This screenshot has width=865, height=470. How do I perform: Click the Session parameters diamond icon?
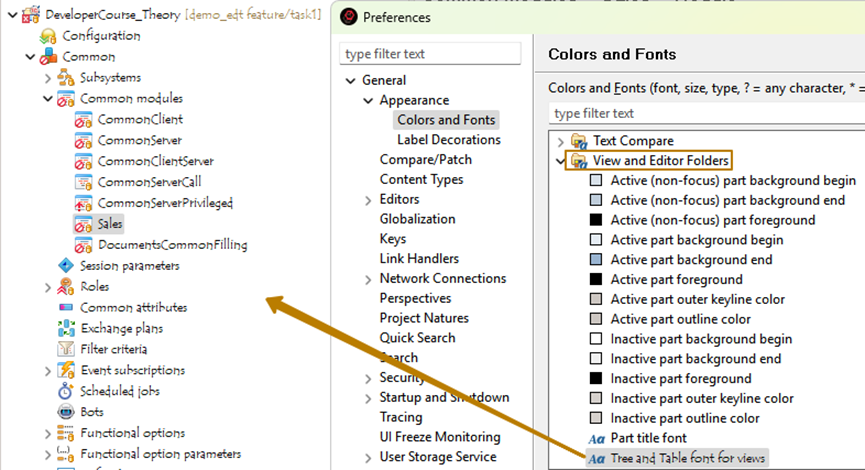(66, 266)
